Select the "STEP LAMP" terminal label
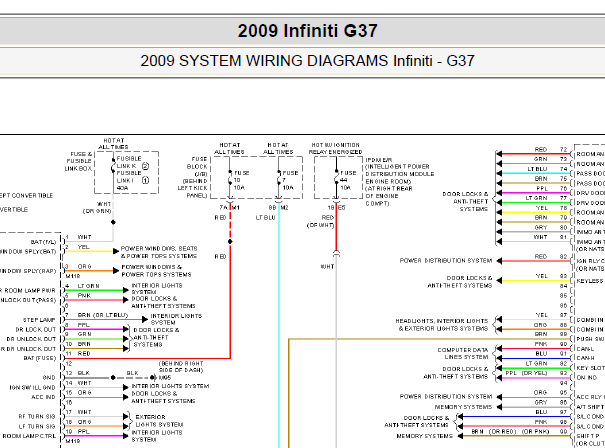605x448 pixels. (x=39, y=320)
